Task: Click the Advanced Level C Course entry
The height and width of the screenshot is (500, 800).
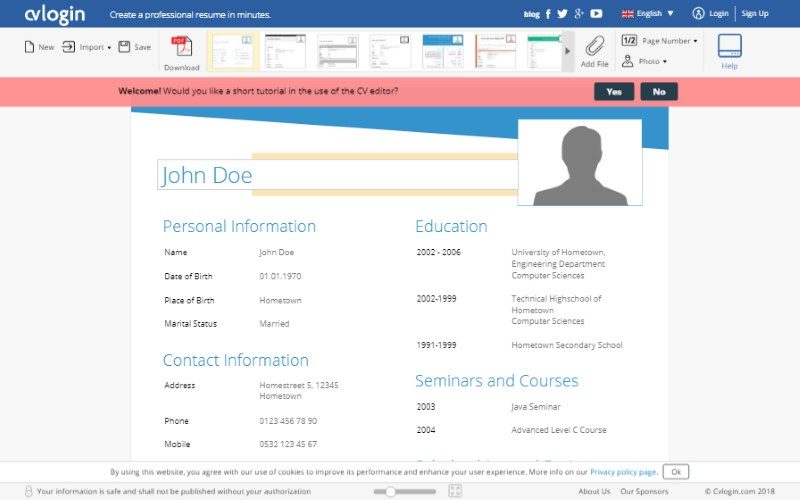Action: (559, 430)
